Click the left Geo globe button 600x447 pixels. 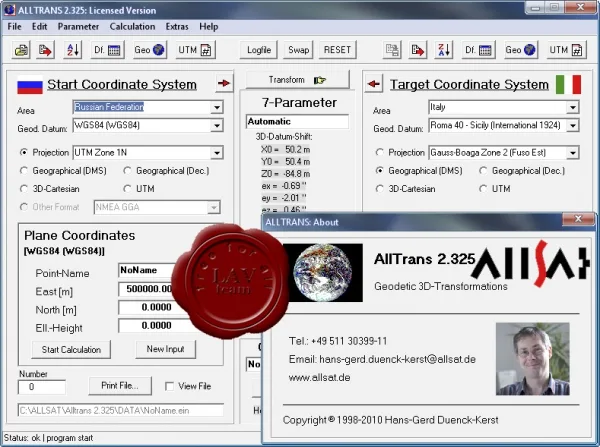pos(149,50)
